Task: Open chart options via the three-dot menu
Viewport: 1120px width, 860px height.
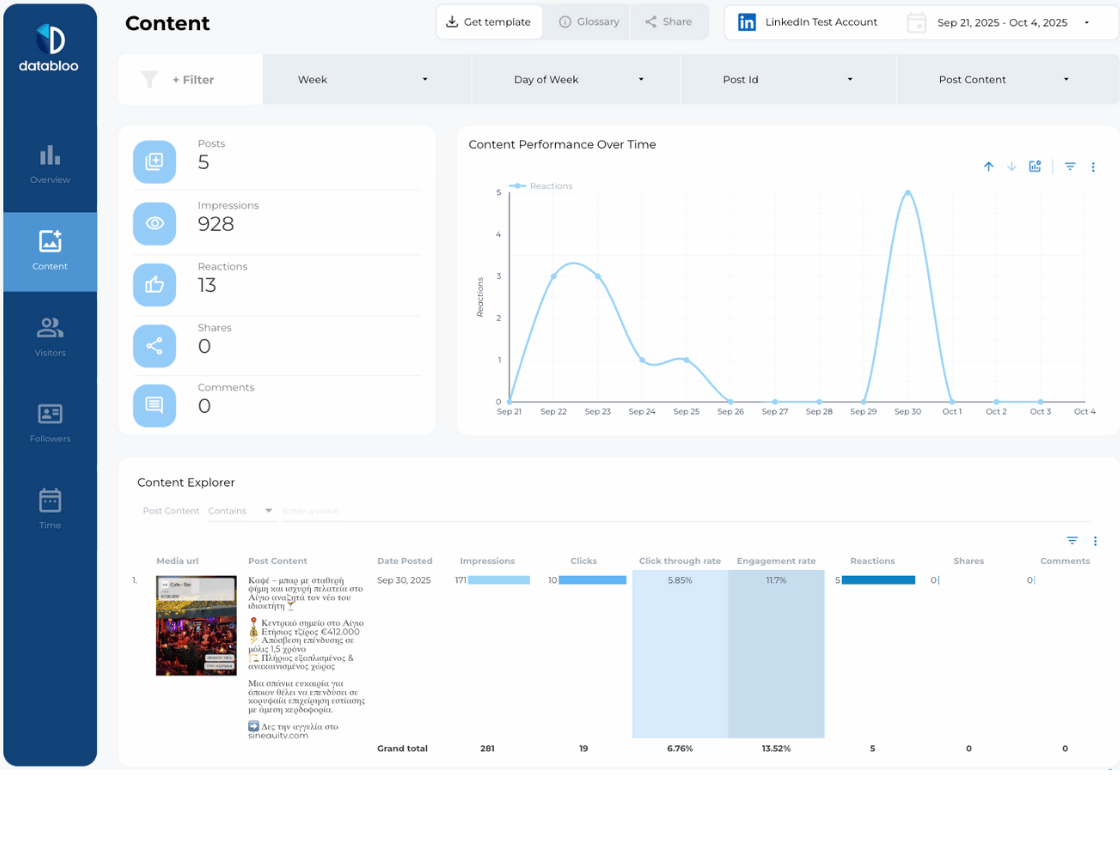Action: (1093, 166)
